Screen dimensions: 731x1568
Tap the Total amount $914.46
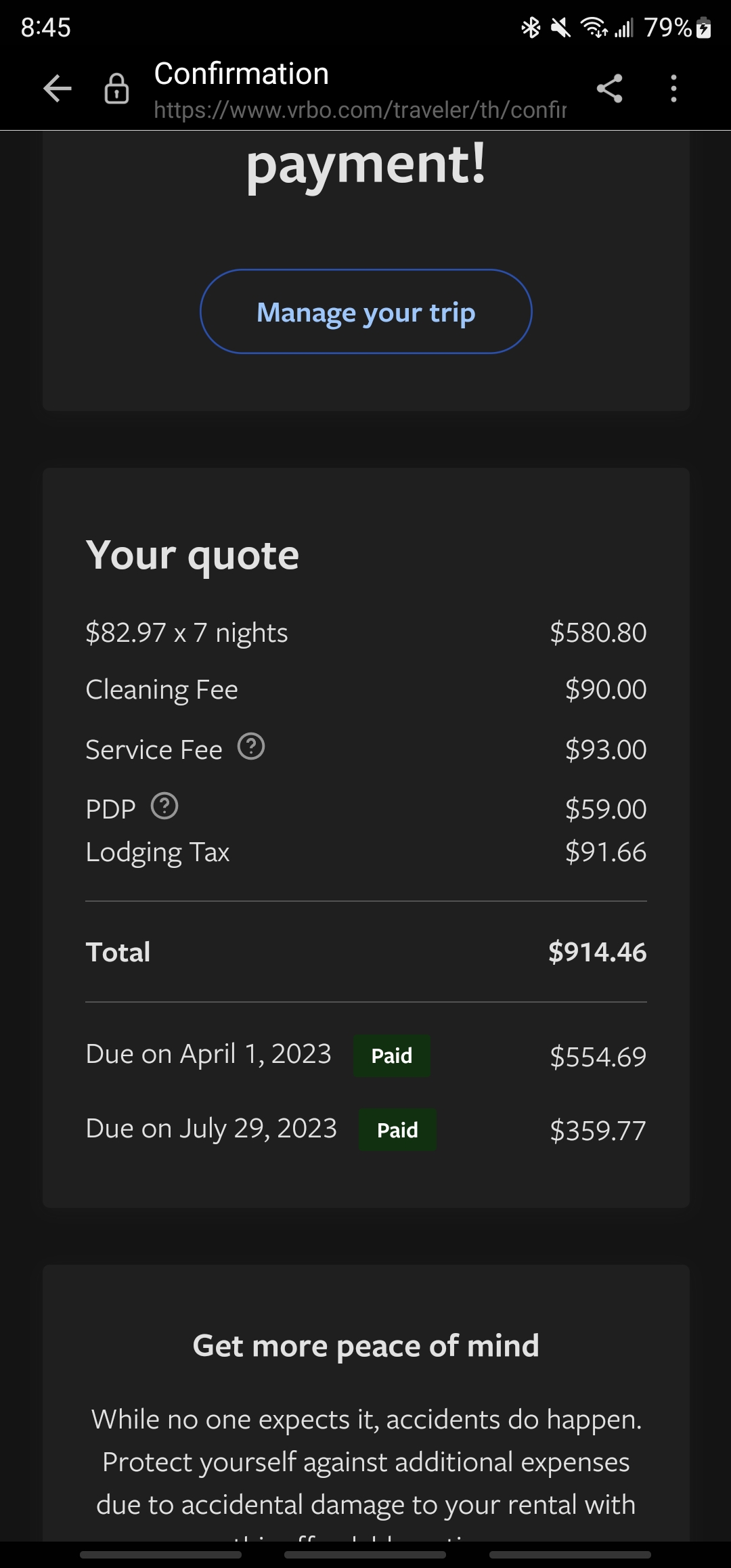597,952
